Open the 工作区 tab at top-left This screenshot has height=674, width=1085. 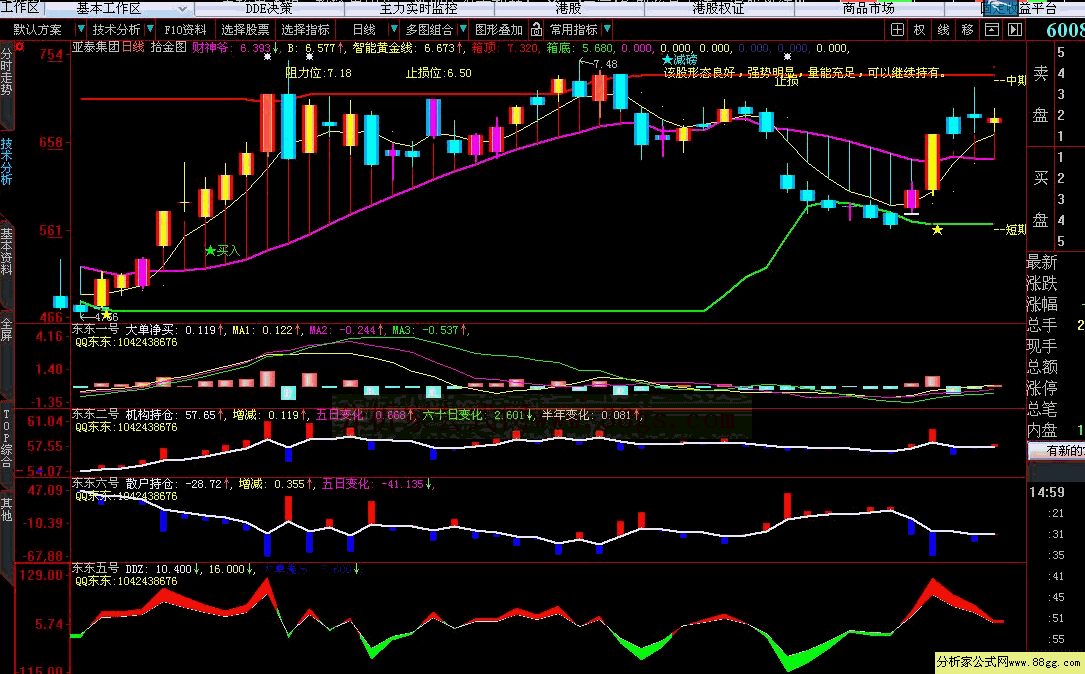pyautogui.click(x=21, y=8)
